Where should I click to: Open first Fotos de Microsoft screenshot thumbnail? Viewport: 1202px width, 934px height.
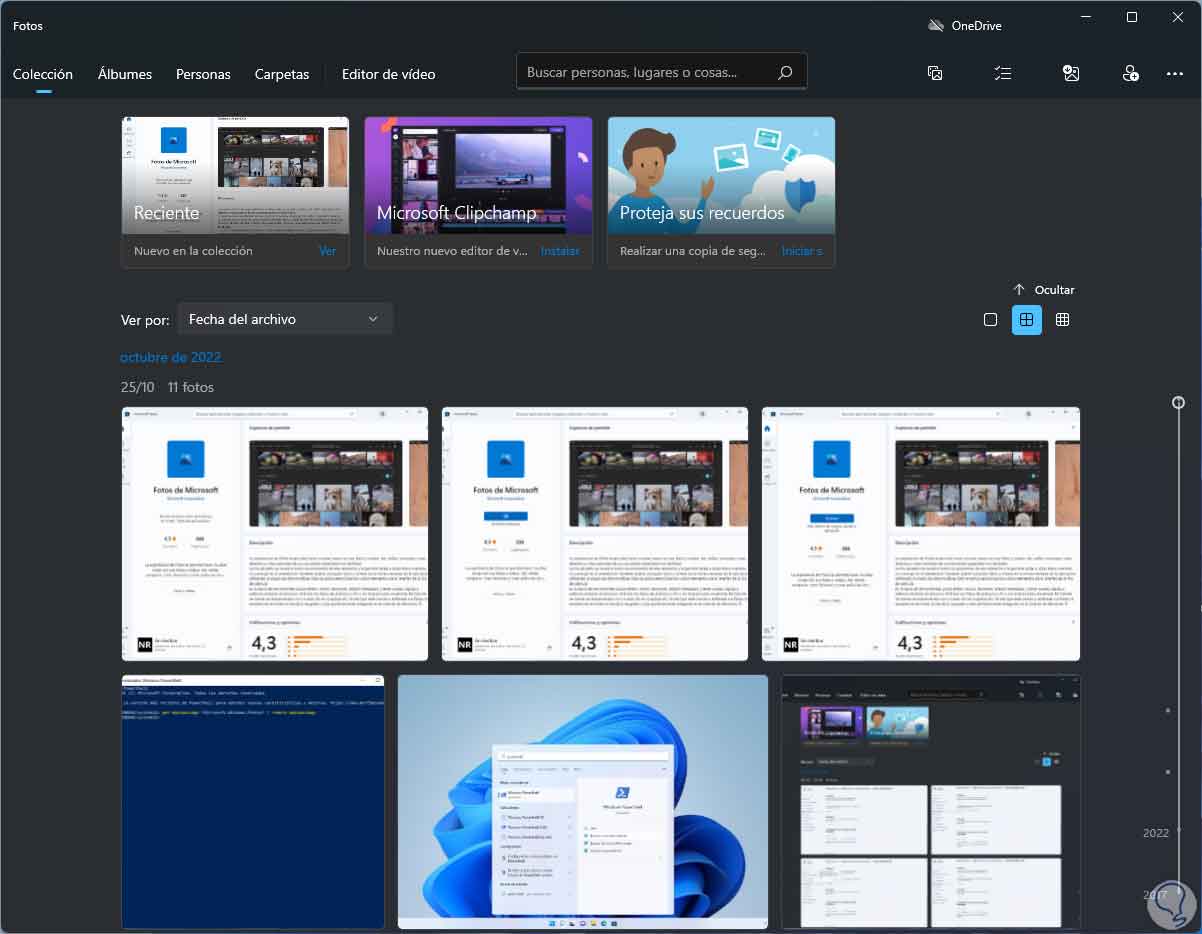(x=275, y=534)
